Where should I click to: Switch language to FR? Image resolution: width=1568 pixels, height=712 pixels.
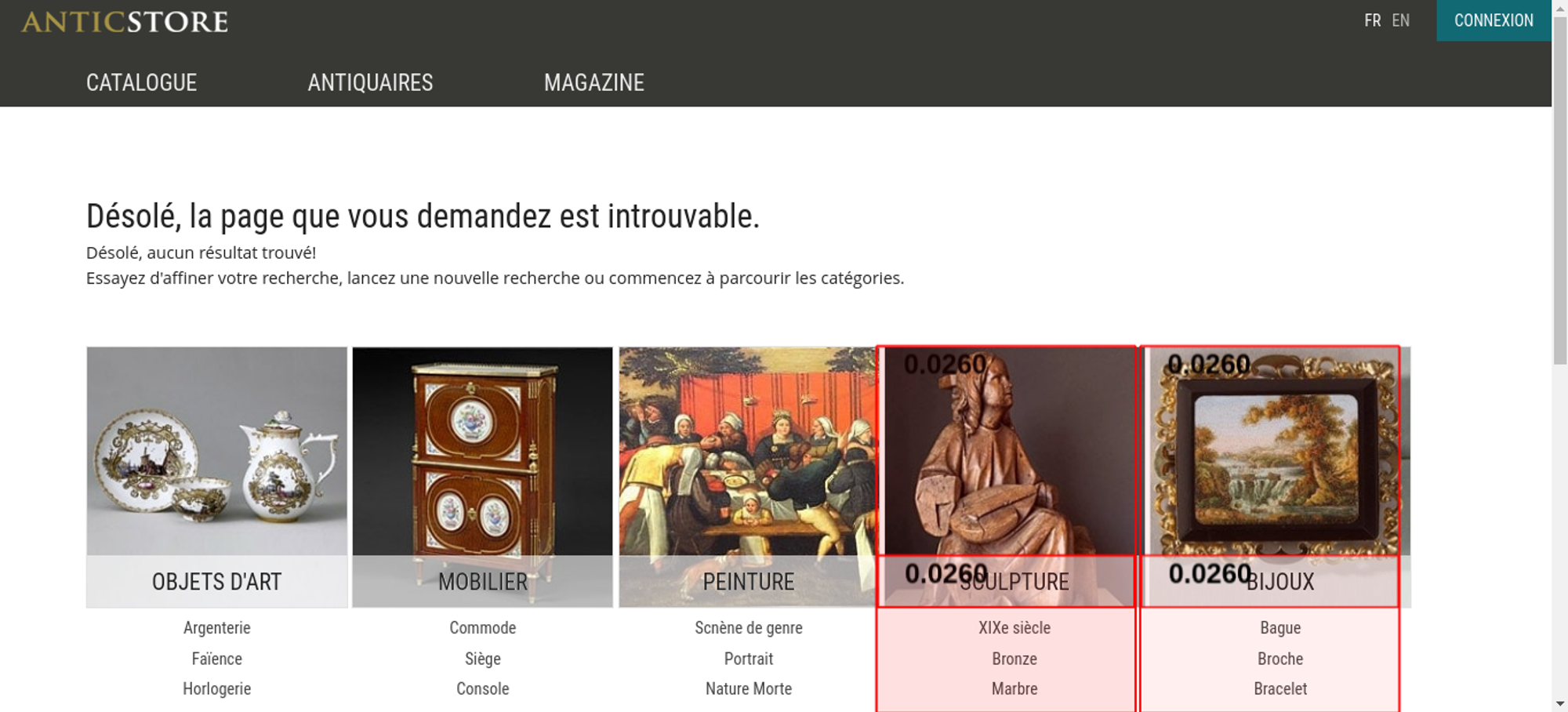click(1372, 20)
